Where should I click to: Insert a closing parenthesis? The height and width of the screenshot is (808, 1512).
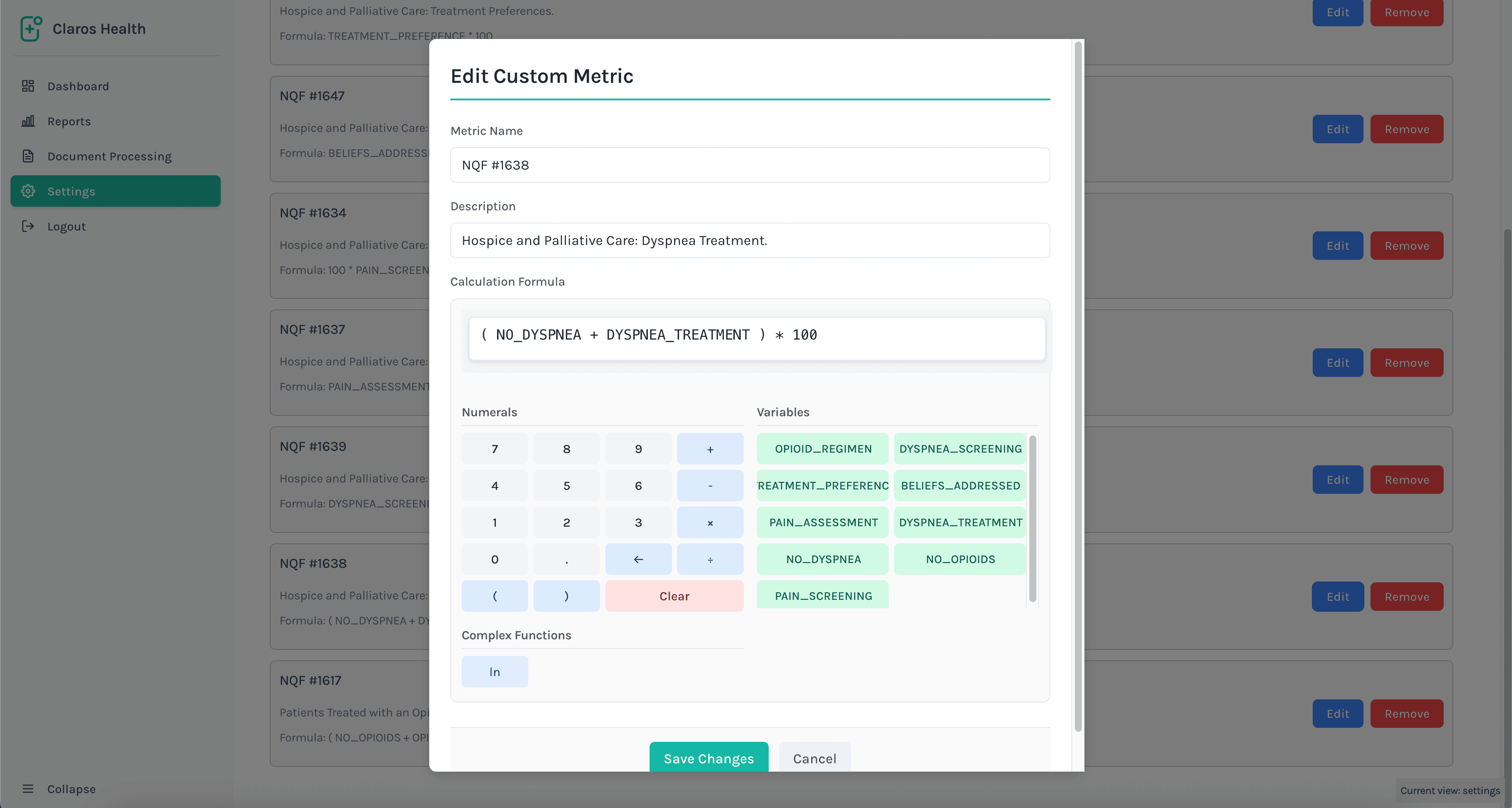(566, 596)
